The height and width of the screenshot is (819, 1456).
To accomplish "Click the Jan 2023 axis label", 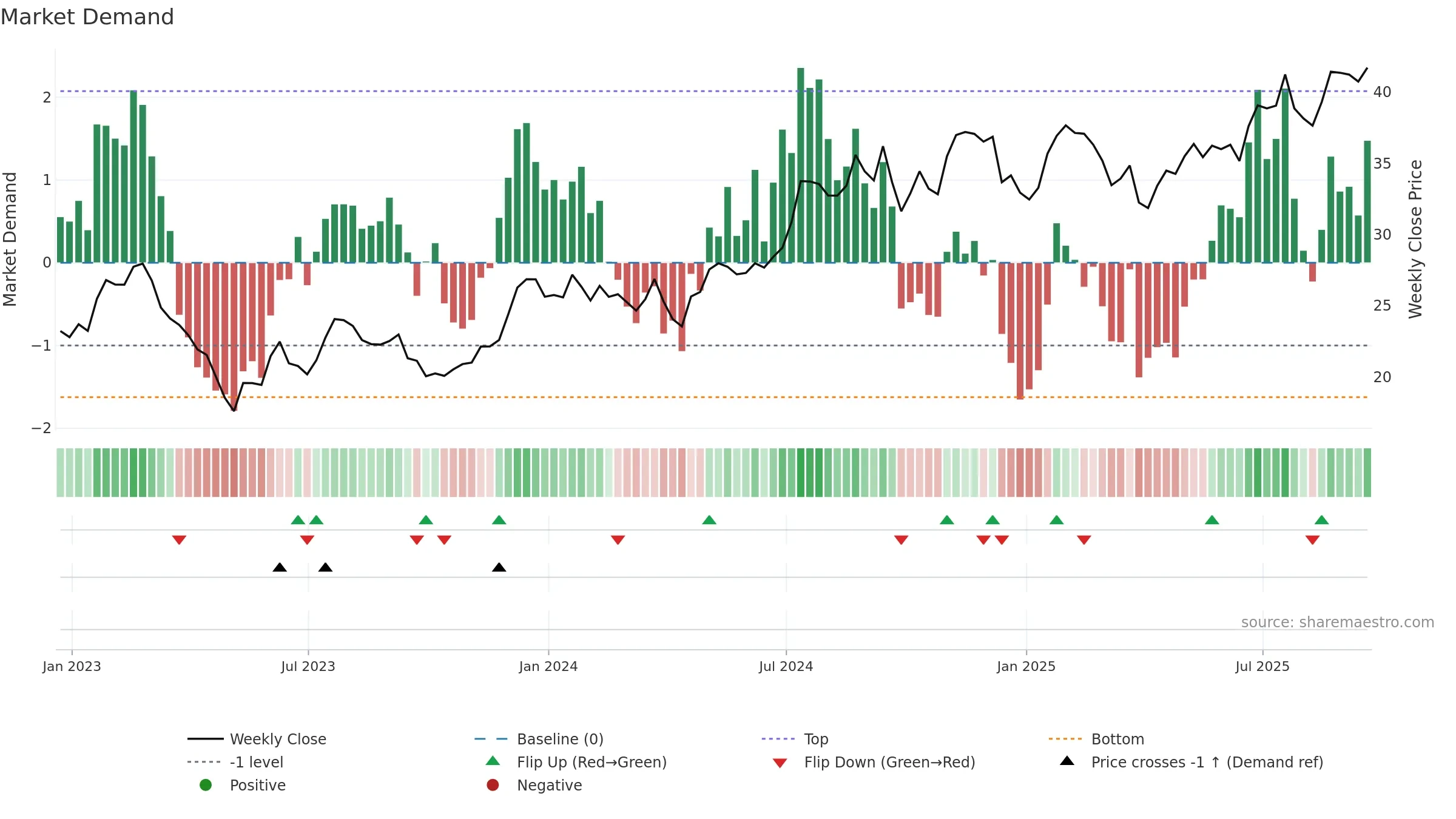I will [72, 666].
